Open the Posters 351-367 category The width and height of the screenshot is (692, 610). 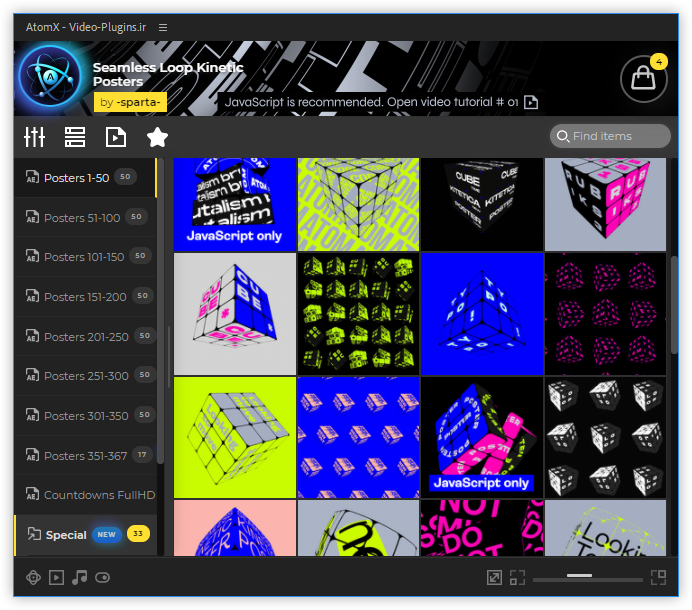86,455
